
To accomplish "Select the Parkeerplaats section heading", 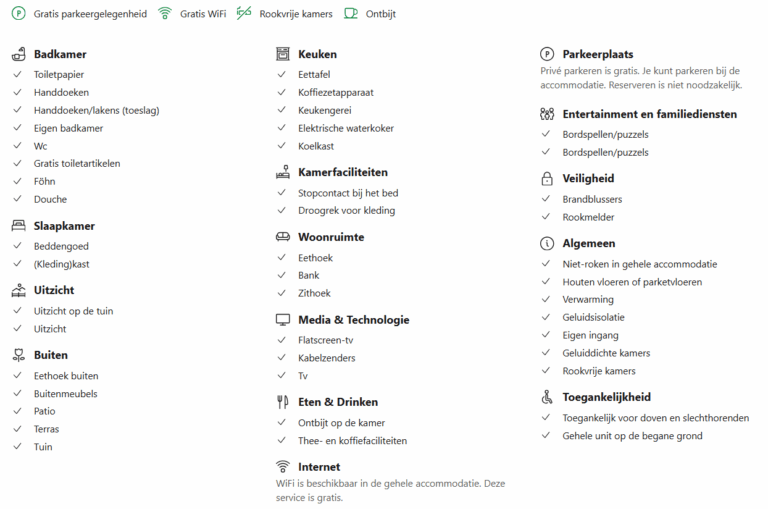I will click(598, 54).
